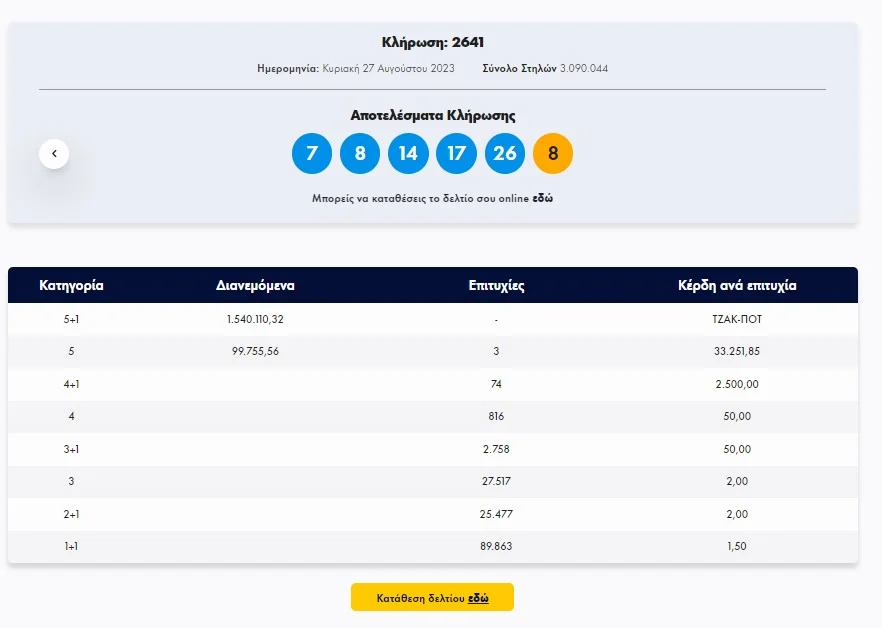Click the 'Κλήρωση: 2641' draw title

pyautogui.click(x=432, y=42)
